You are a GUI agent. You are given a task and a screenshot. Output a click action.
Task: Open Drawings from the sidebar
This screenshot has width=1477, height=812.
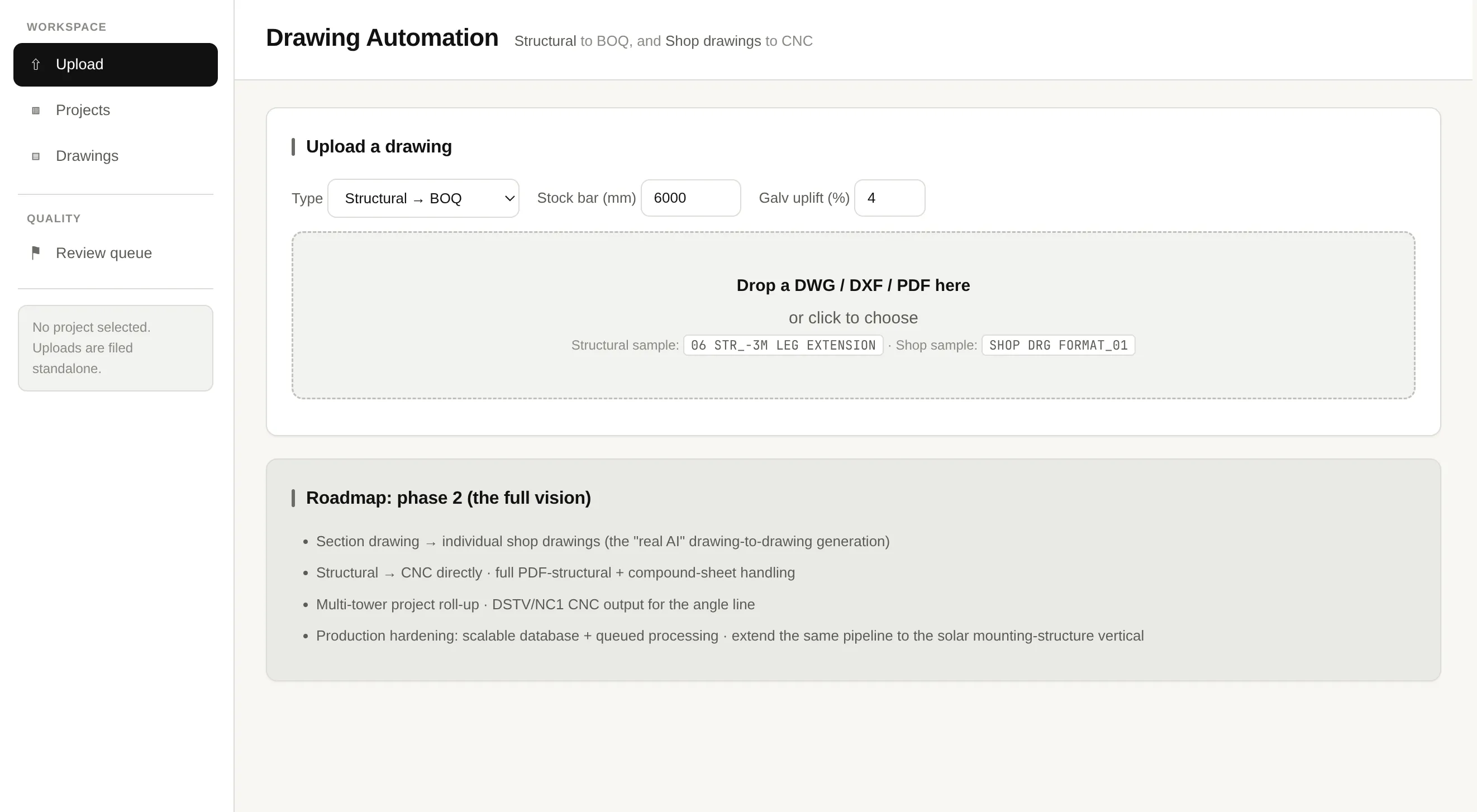[x=115, y=156]
